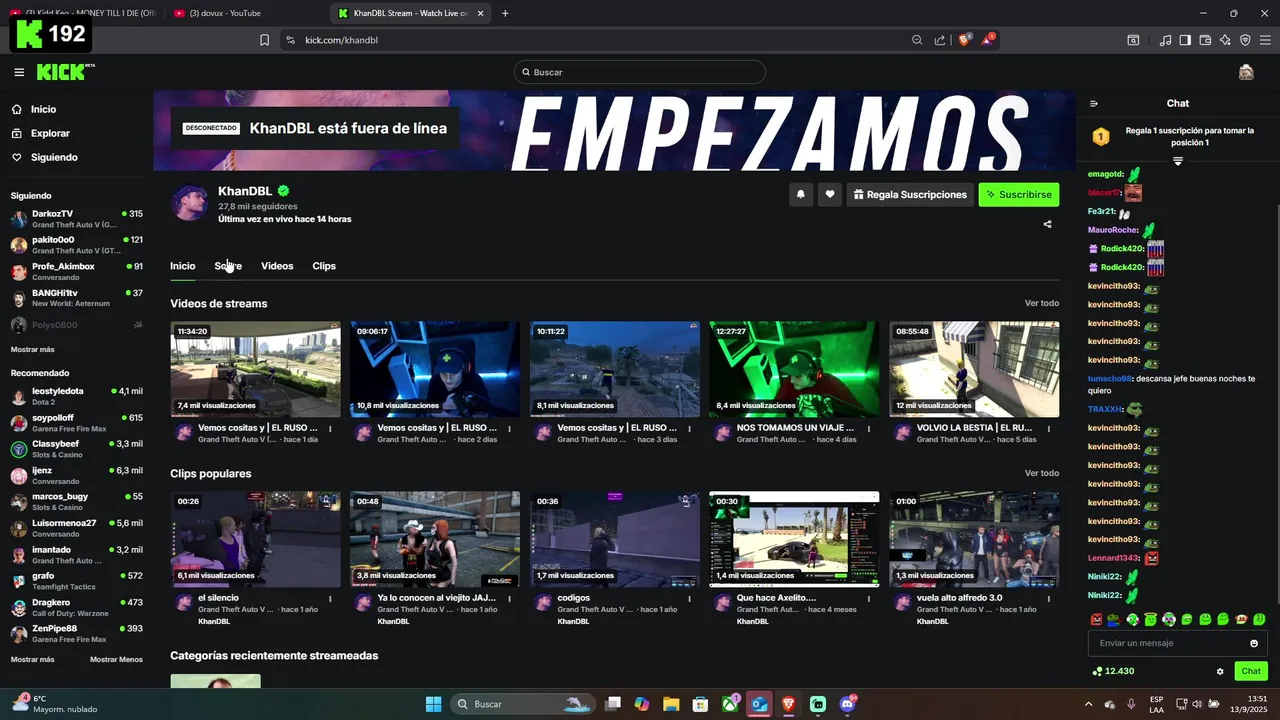Screen dimensions: 1280x720
Task: Click the green Chat send button
Action: click(1251, 671)
